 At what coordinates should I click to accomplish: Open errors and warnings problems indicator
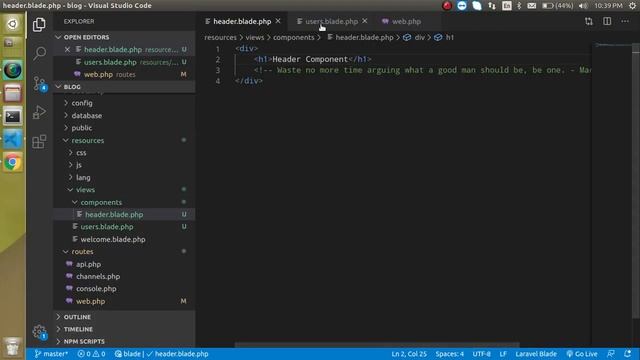point(91,354)
